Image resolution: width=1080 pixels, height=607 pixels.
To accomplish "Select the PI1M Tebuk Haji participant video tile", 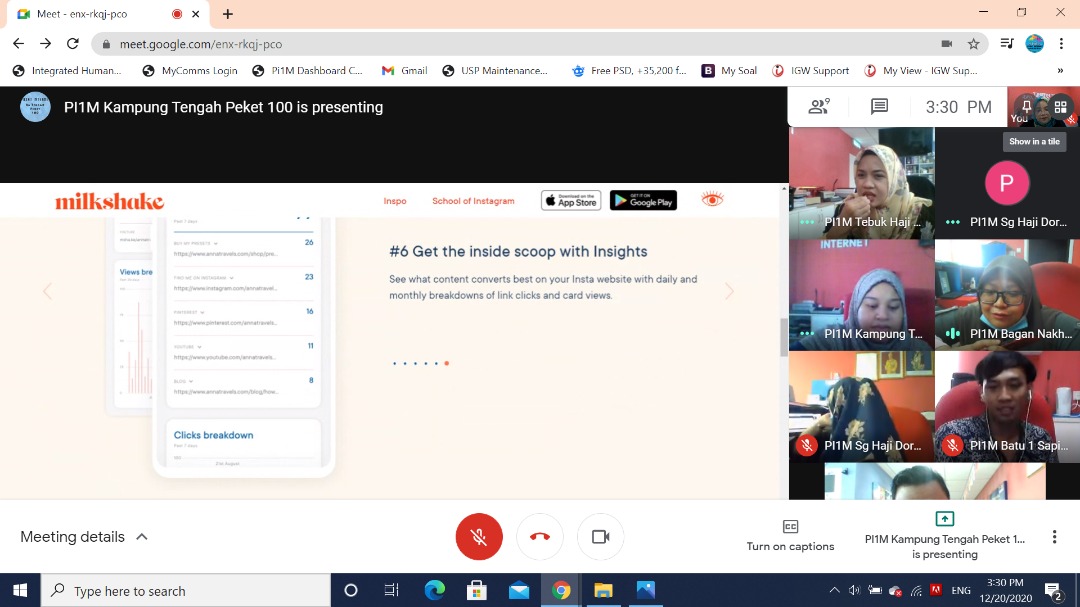I will click(x=861, y=183).
